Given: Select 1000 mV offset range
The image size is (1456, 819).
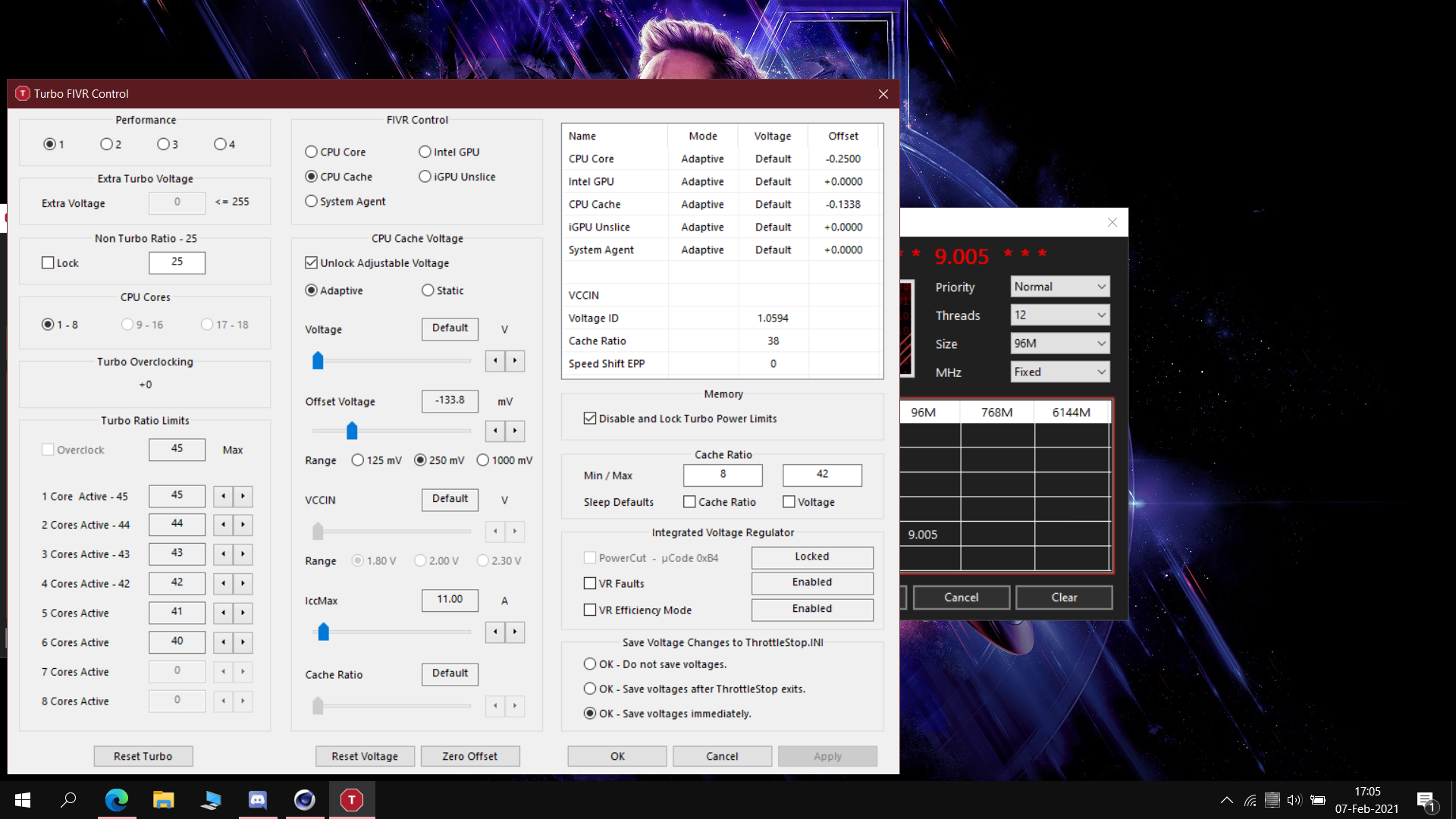Looking at the screenshot, I should (505, 460).
